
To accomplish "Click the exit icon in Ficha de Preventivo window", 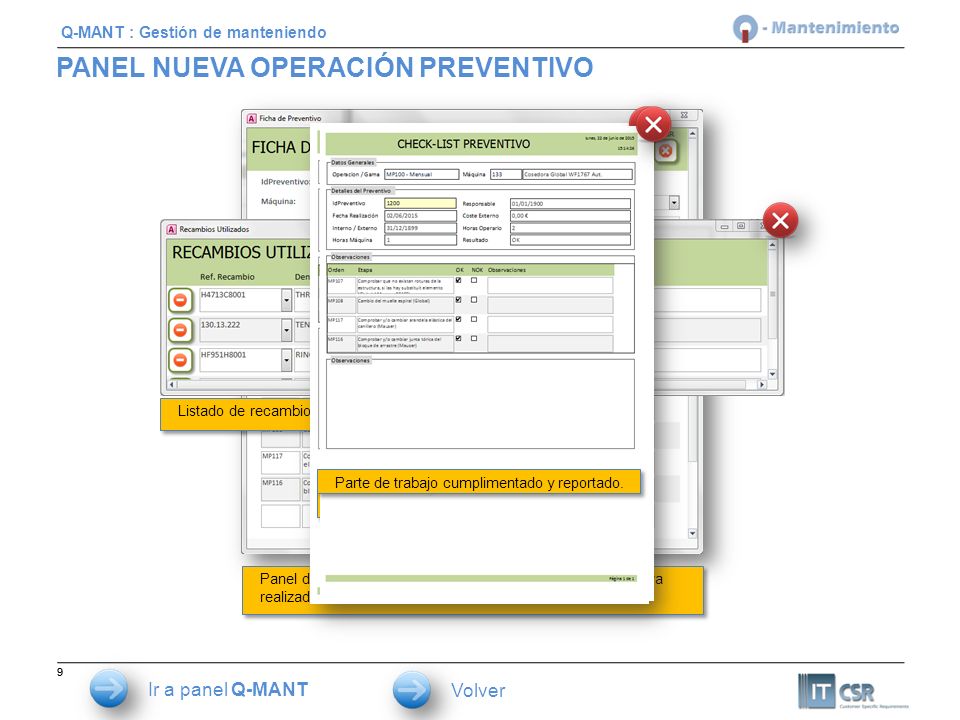I will coord(666,151).
